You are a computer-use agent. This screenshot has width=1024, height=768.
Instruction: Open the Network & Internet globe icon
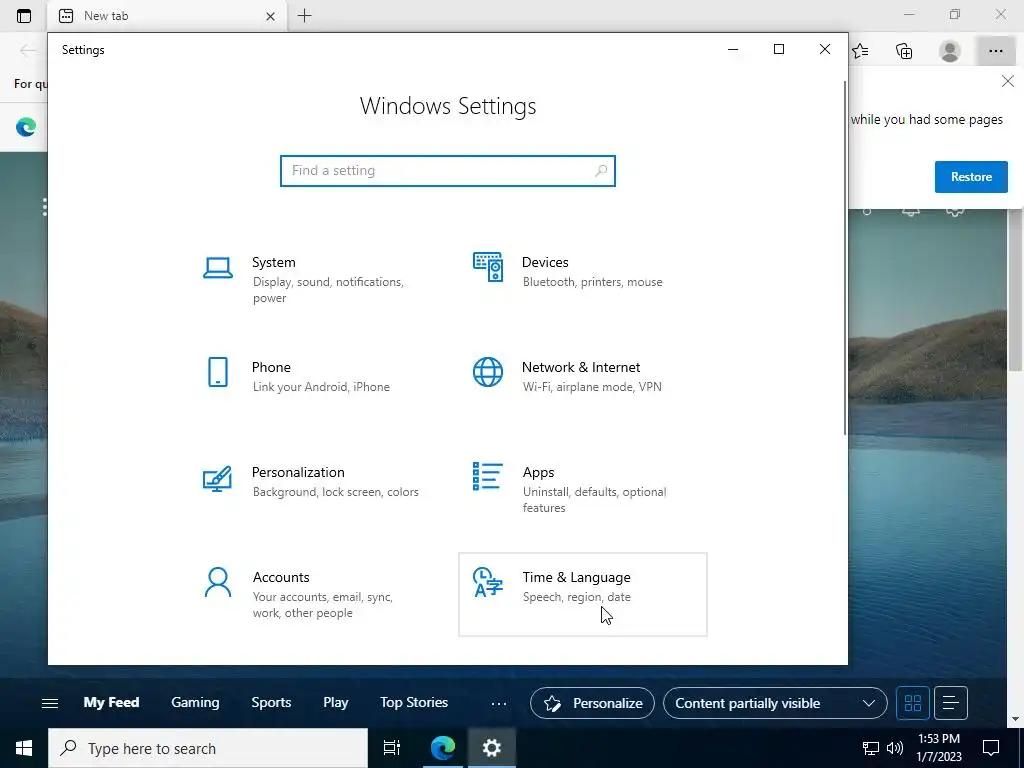coord(488,372)
